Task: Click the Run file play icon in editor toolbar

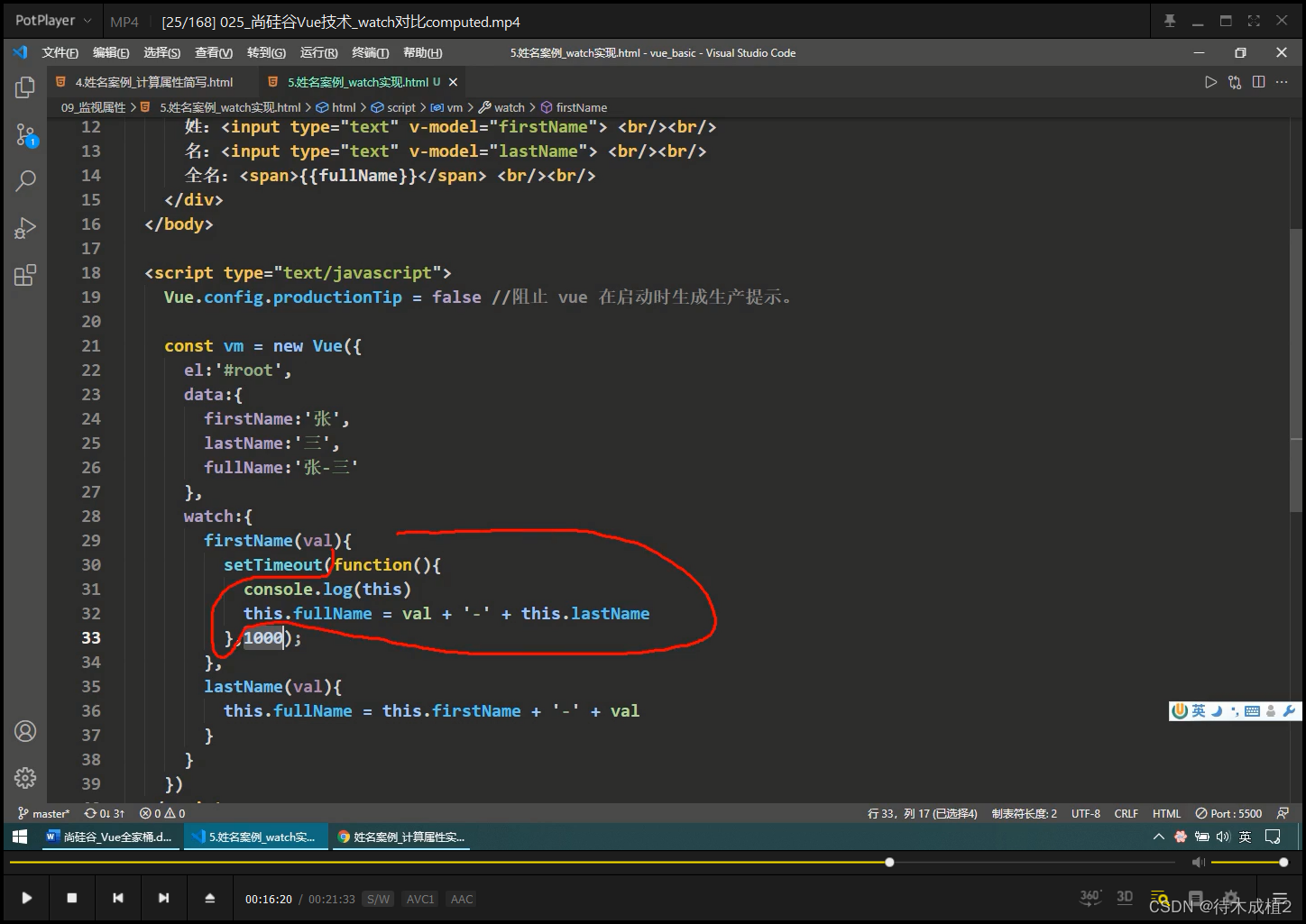Action: click(1210, 82)
